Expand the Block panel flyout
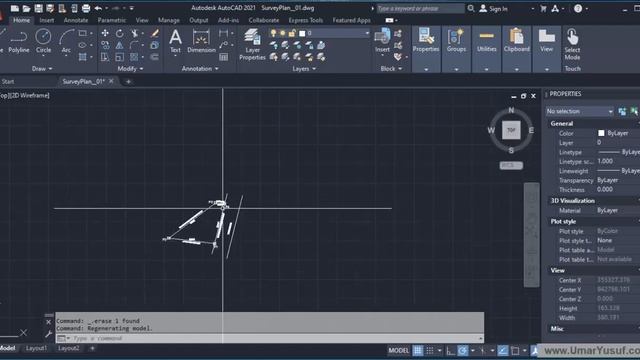640x360 pixels. coord(391,69)
